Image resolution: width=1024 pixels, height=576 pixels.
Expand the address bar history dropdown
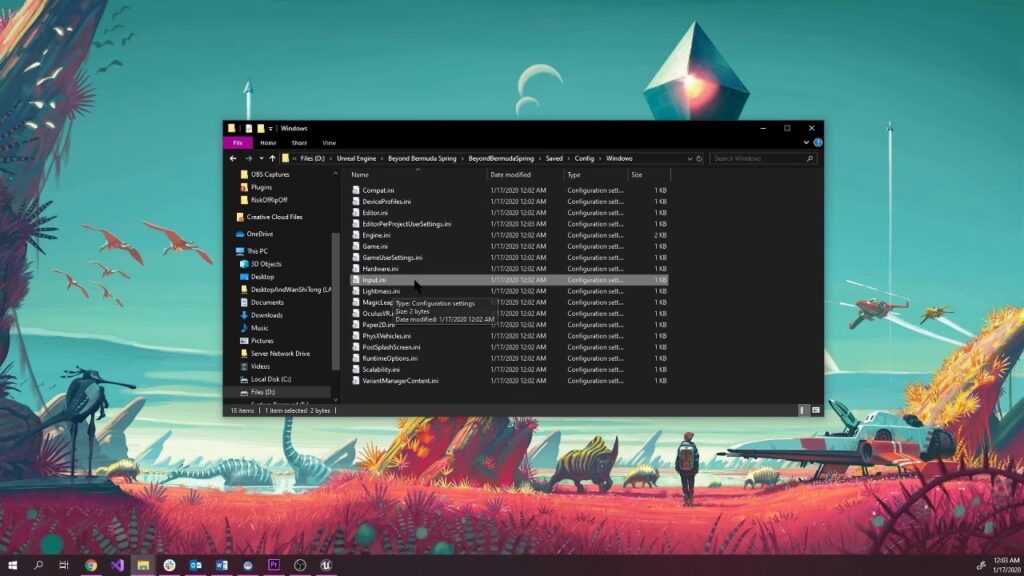(688, 158)
